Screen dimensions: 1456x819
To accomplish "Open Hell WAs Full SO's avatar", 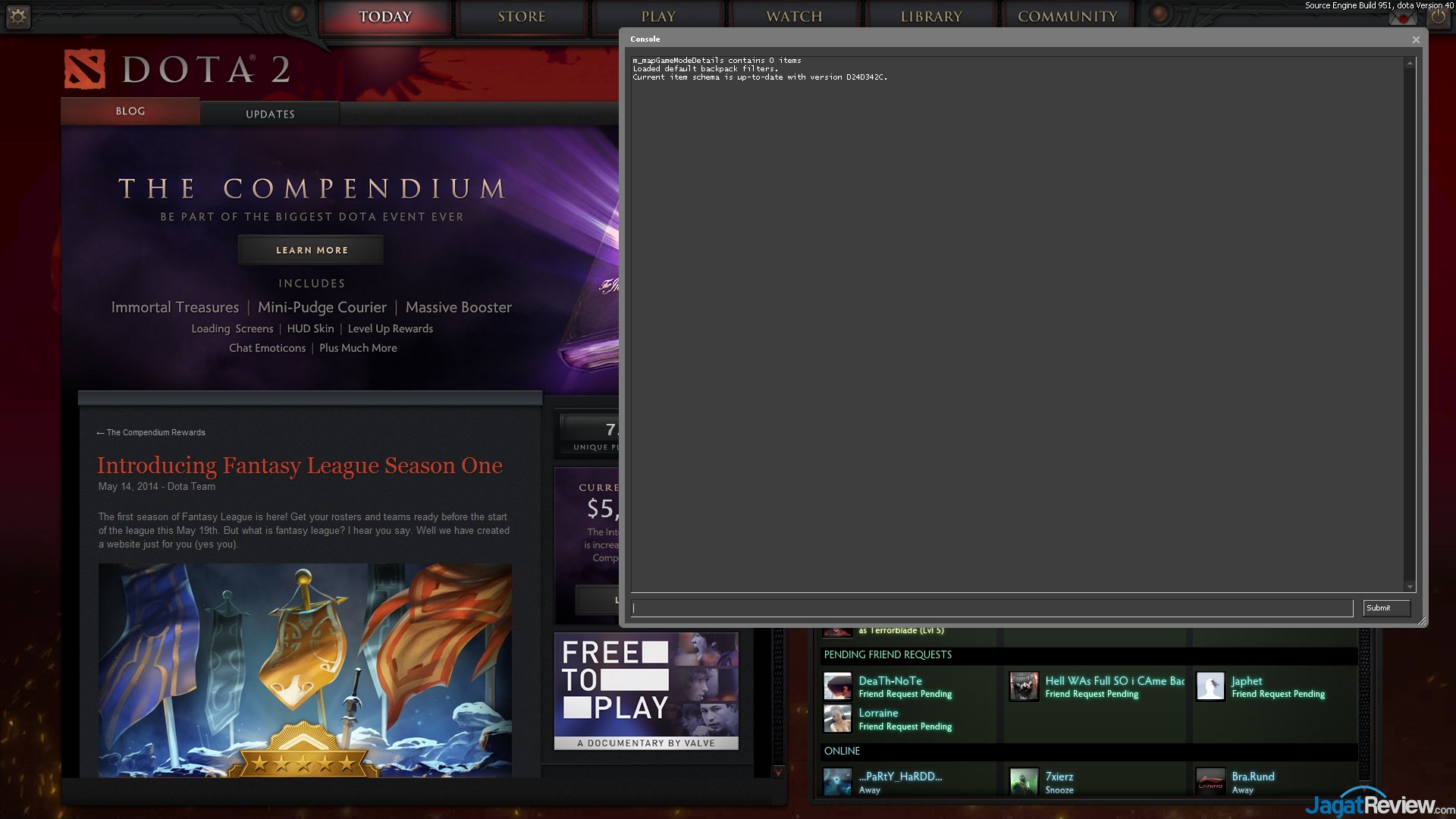I will tap(1024, 686).
